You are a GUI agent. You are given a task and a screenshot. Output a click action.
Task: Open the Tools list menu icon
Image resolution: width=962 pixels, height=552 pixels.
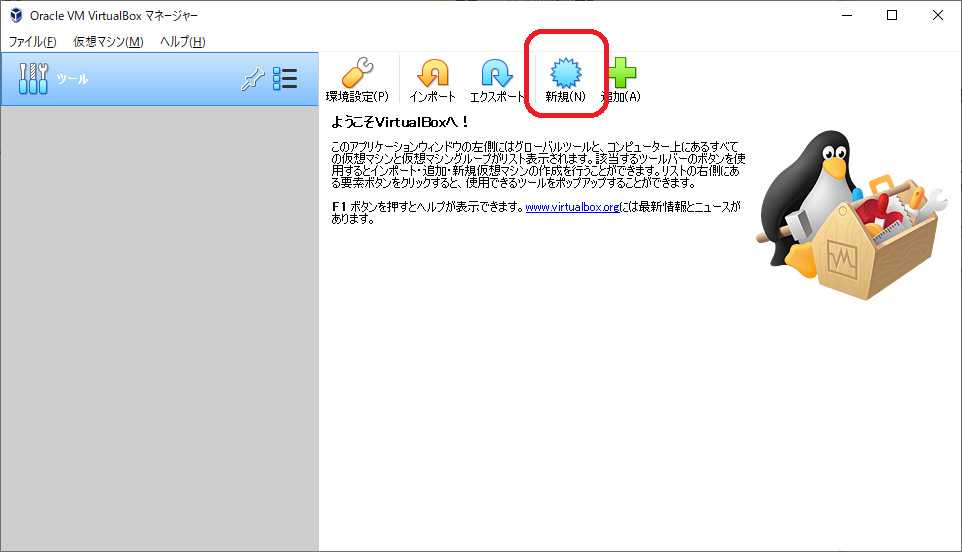pos(285,79)
